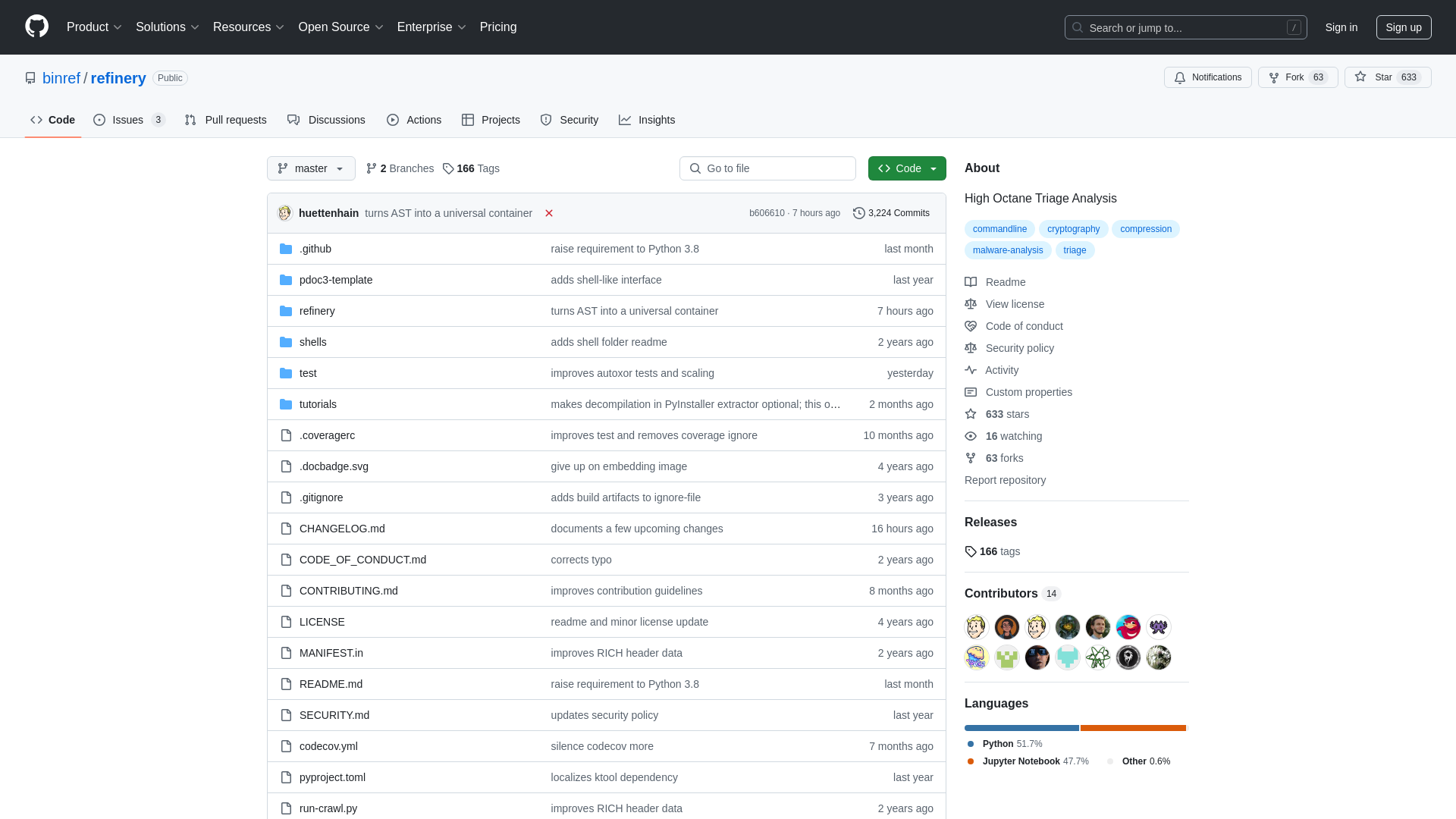1456x819 pixels.
Task: Open the triage tag filter
Action: pyautogui.click(x=1075, y=249)
